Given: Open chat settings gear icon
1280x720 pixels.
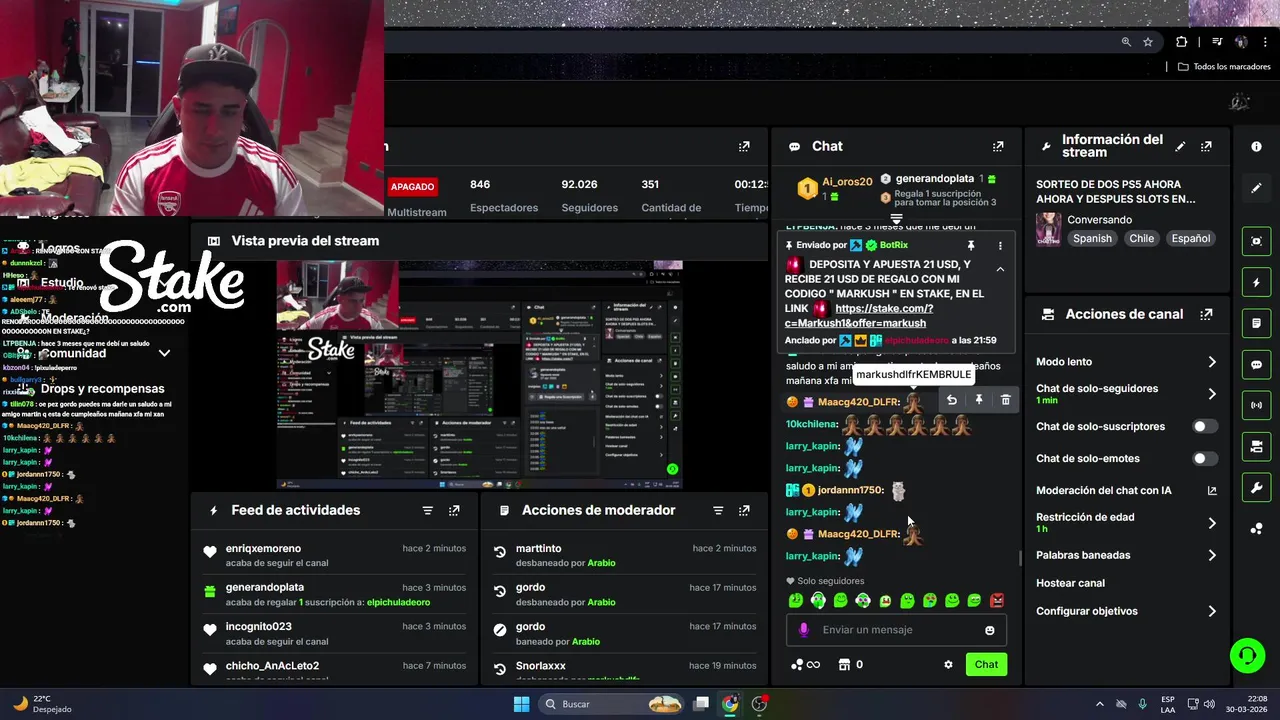Looking at the screenshot, I should point(948,664).
